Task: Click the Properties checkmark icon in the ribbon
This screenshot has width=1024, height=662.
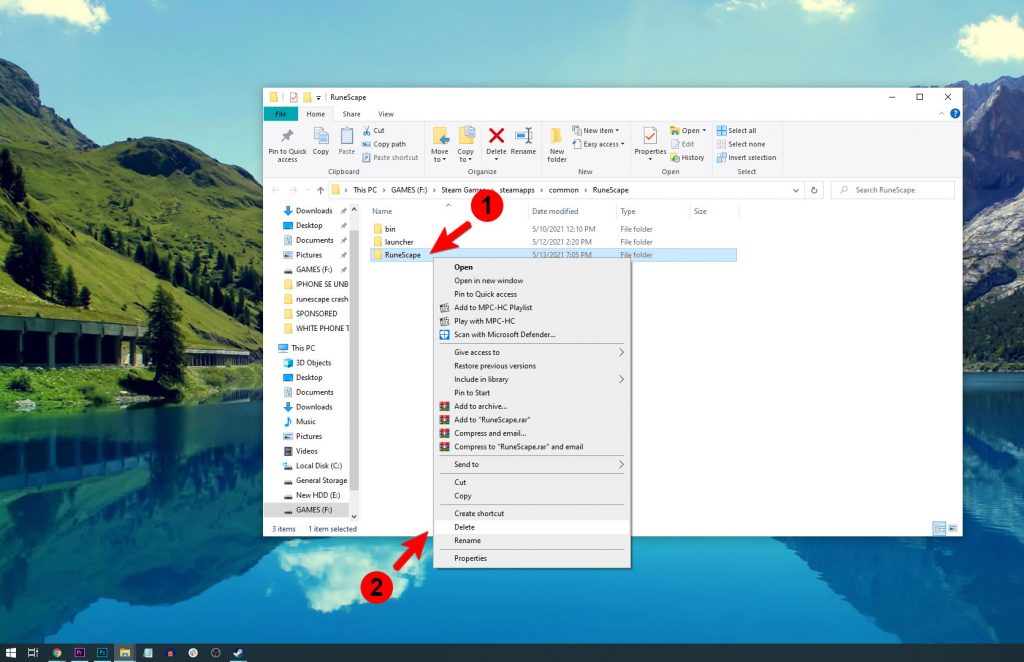Action: pyautogui.click(x=650, y=136)
